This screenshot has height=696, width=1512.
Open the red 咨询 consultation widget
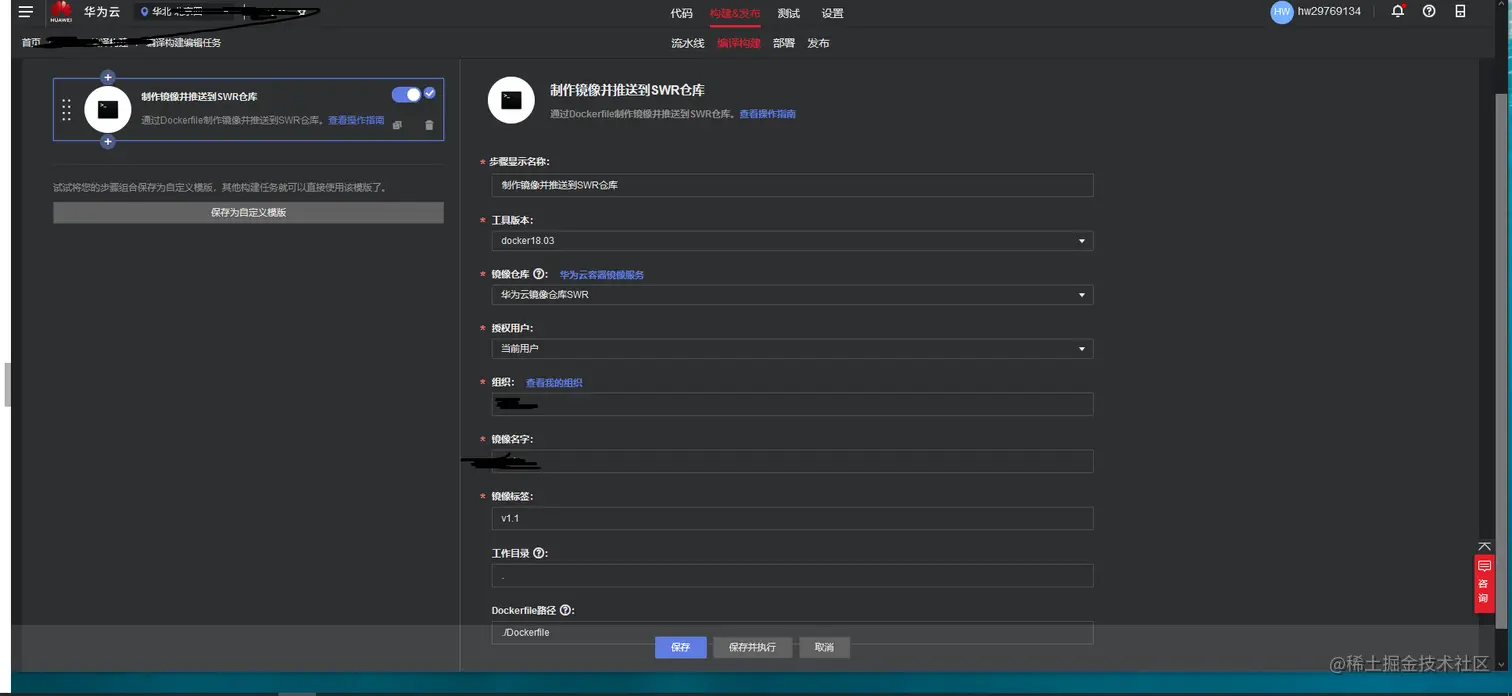coord(1484,584)
